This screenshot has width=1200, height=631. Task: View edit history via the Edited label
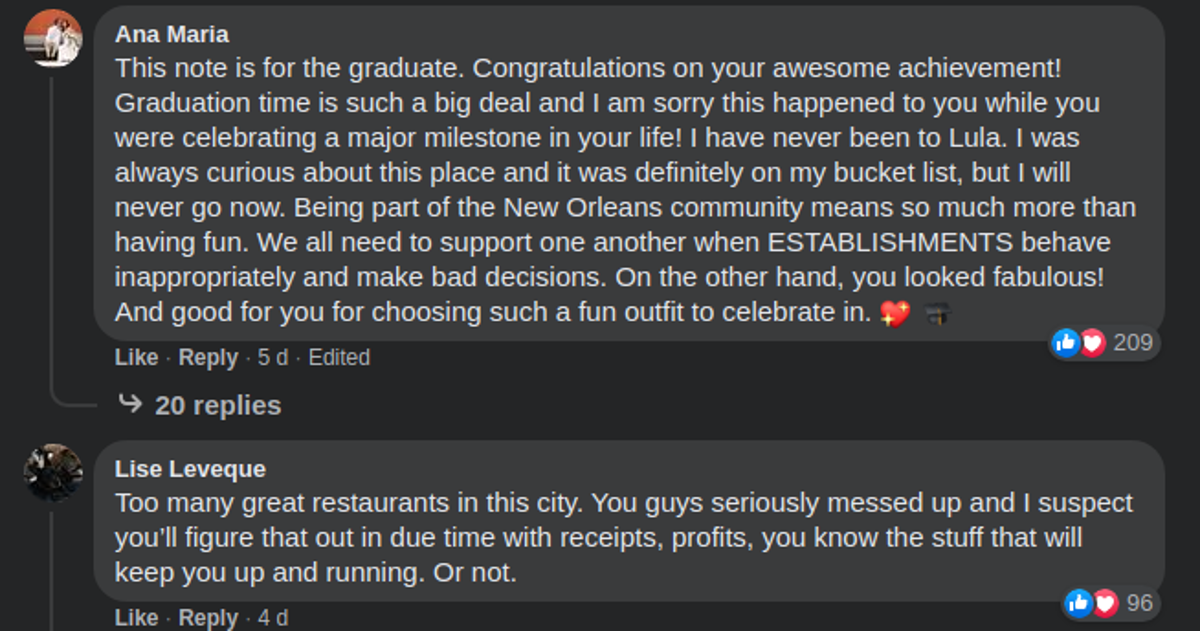point(340,357)
